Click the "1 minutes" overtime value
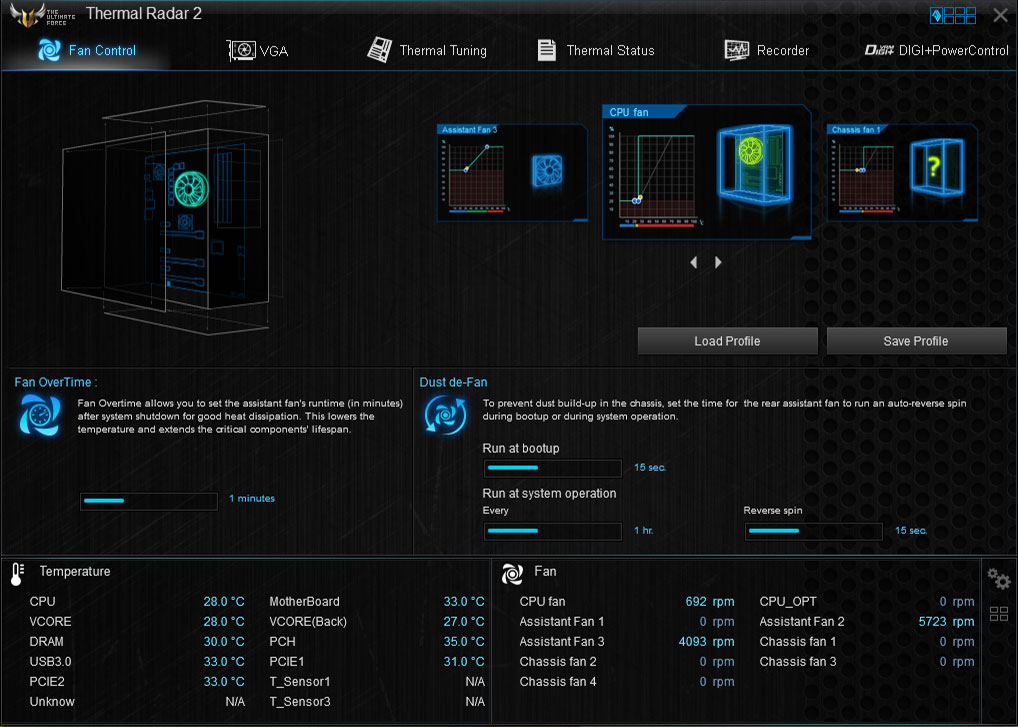This screenshot has height=727, width=1018. (x=252, y=499)
